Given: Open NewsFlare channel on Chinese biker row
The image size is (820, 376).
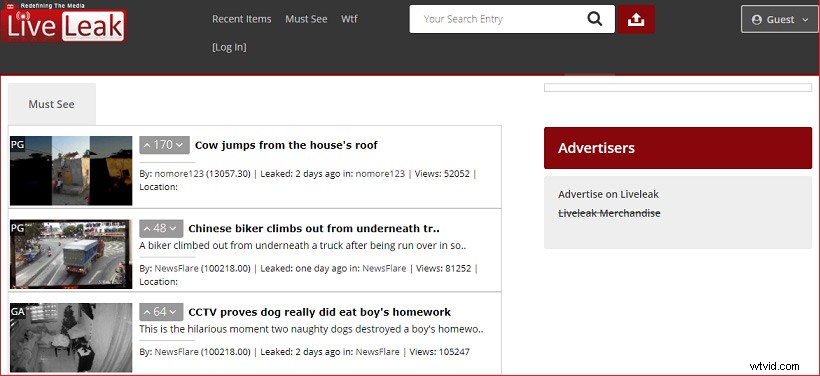Looking at the screenshot, I should pos(384,268).
